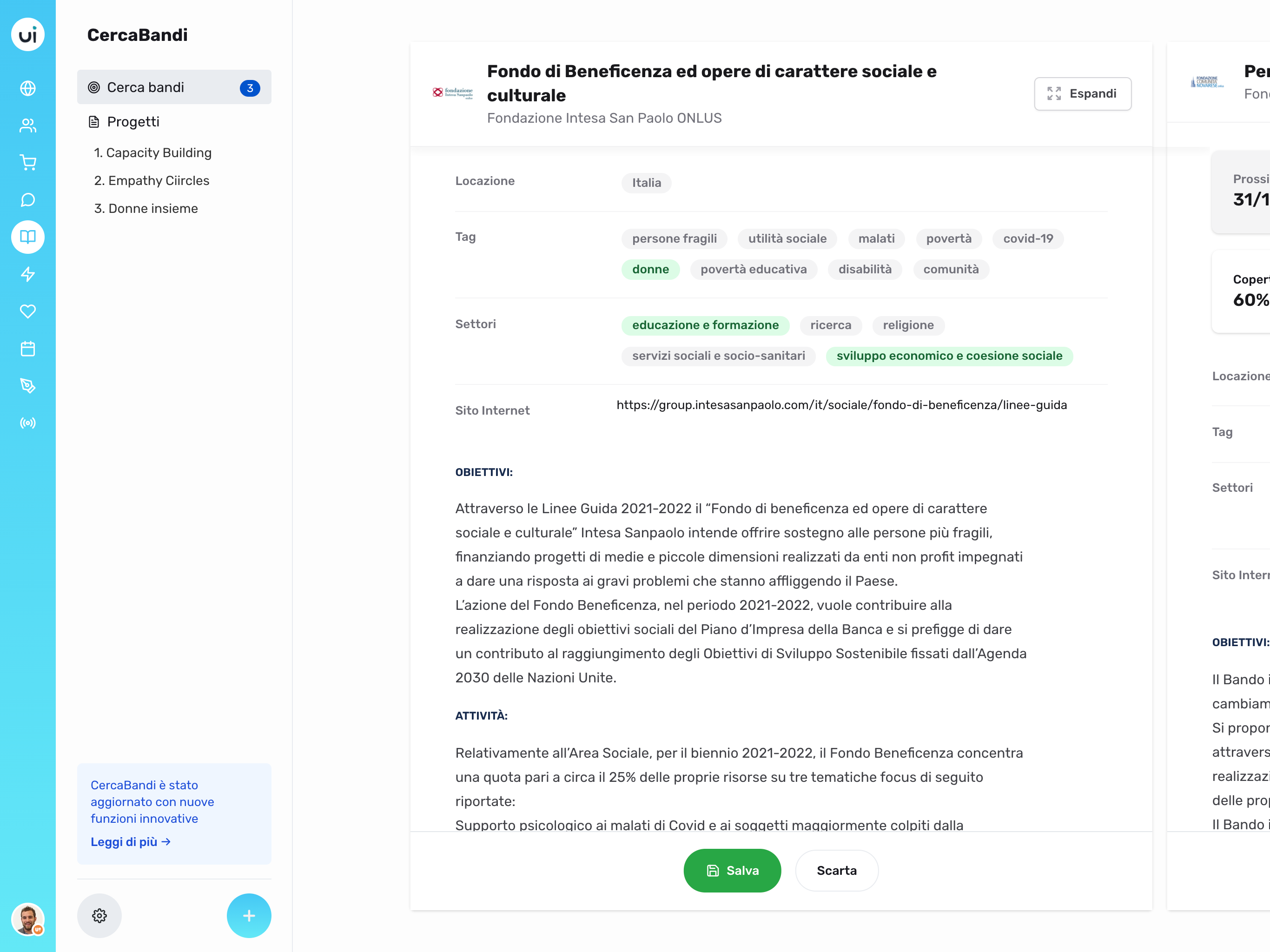Toggle the 'donne' tag
Viewport: 1270px width, 952px height.
click(650, 269)
